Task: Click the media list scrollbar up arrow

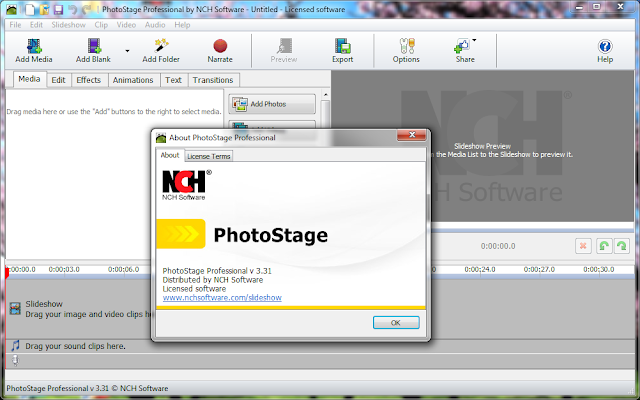Action: click(325, 95)
